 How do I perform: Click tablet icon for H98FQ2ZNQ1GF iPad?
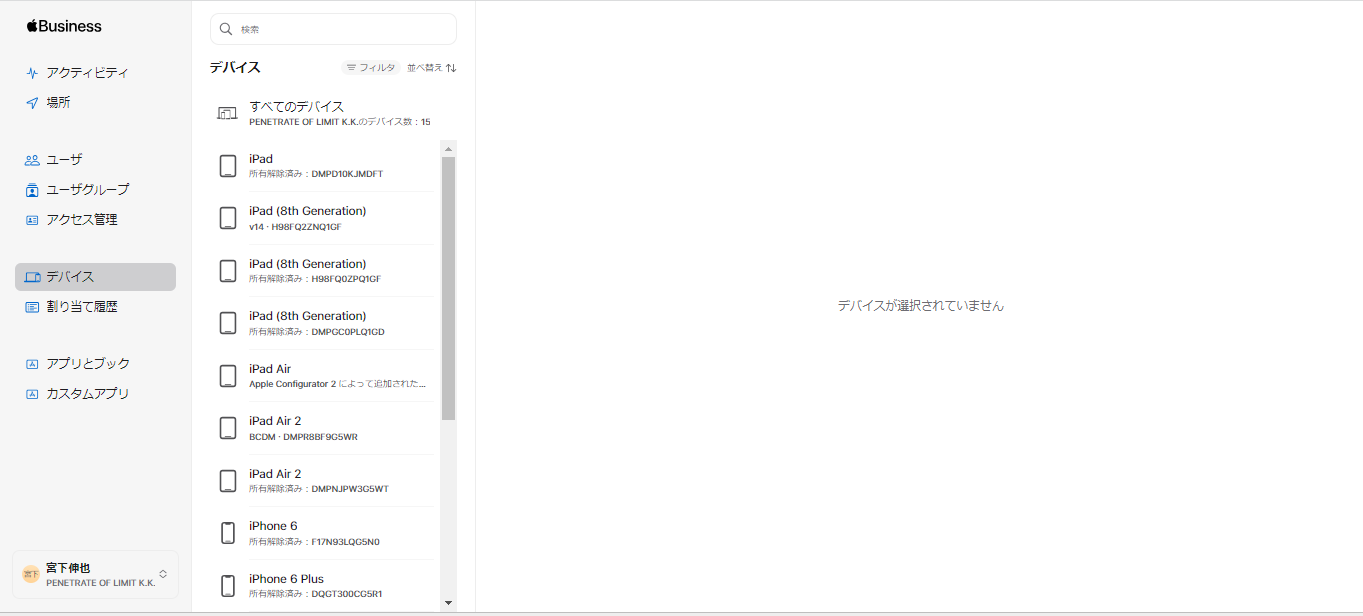228,218
